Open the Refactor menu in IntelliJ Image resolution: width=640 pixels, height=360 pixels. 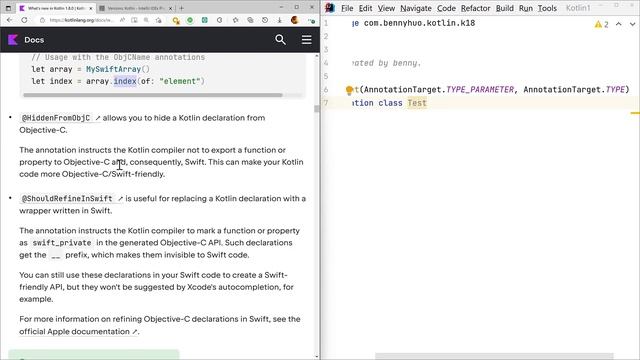(476, 8)
